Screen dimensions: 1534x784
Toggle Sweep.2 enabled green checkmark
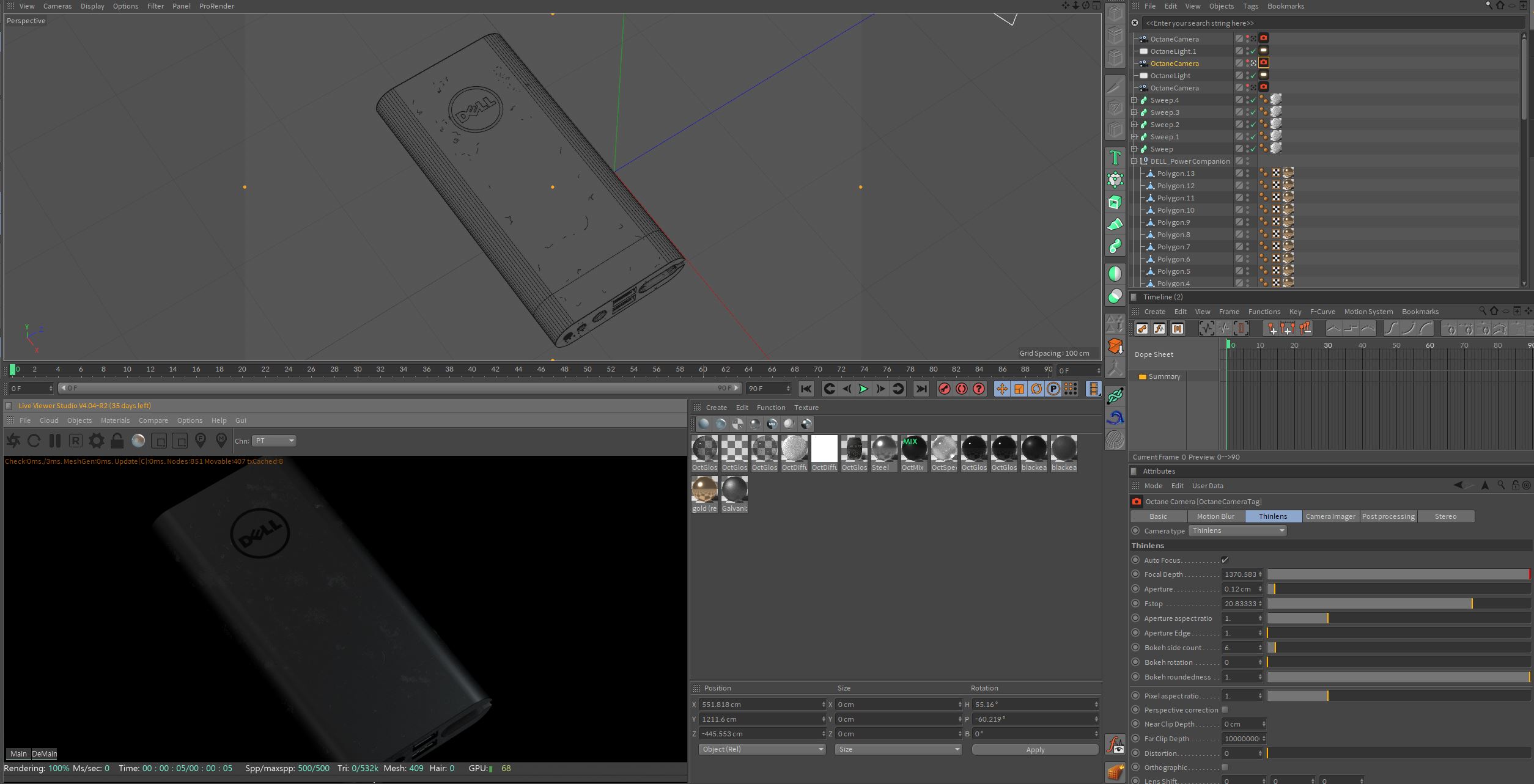(x=1253, y=125)
